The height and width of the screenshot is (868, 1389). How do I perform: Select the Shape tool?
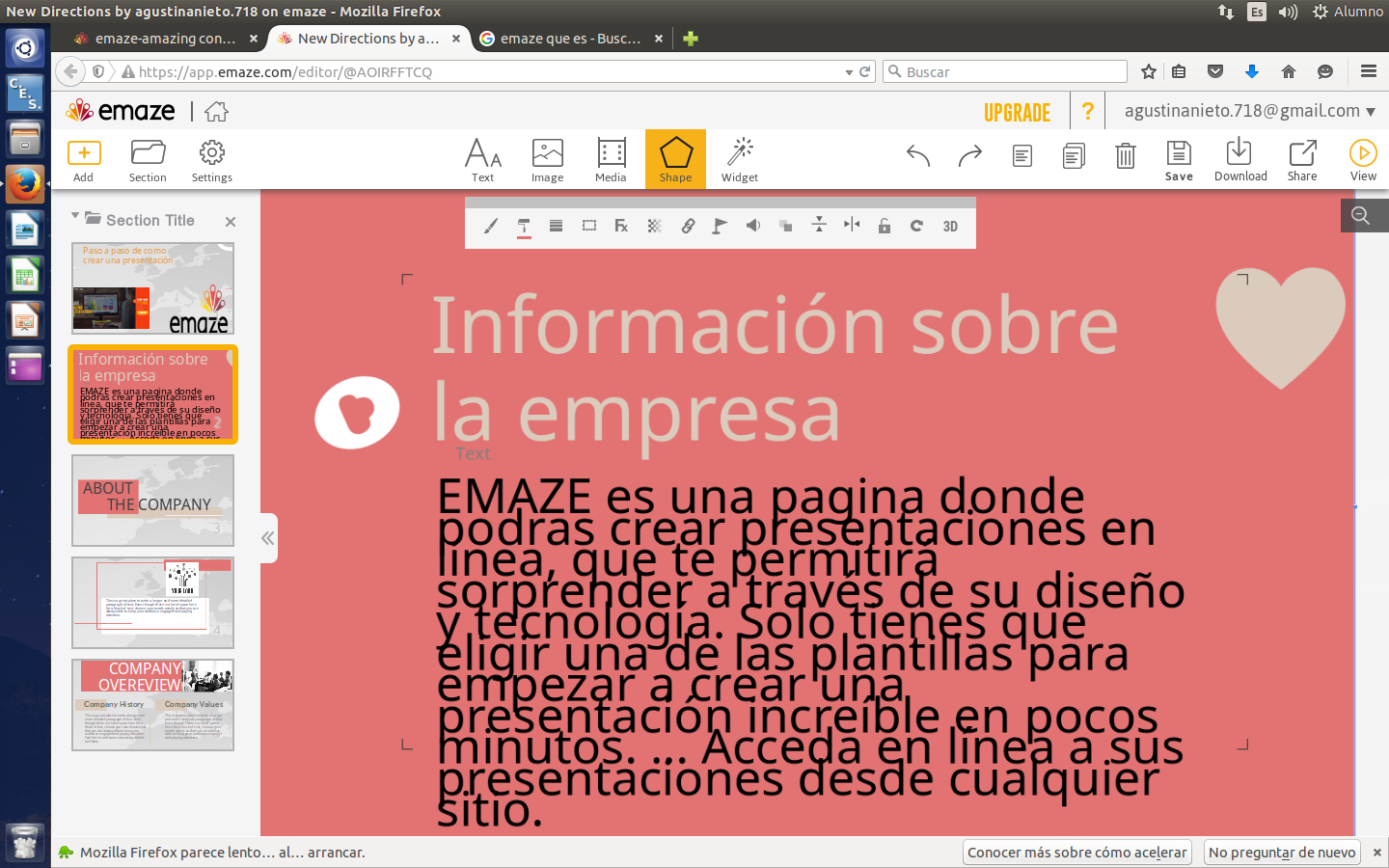coord(674,159)
